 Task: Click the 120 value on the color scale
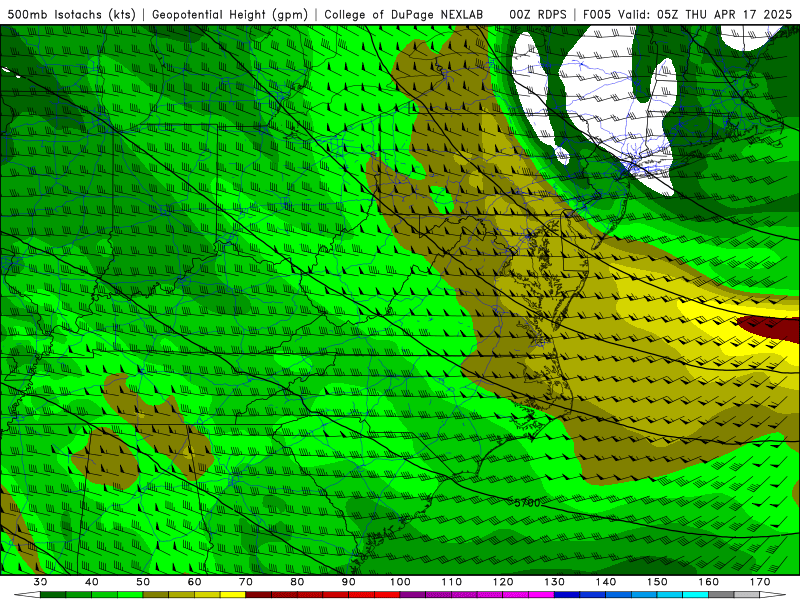coord(503,582)
